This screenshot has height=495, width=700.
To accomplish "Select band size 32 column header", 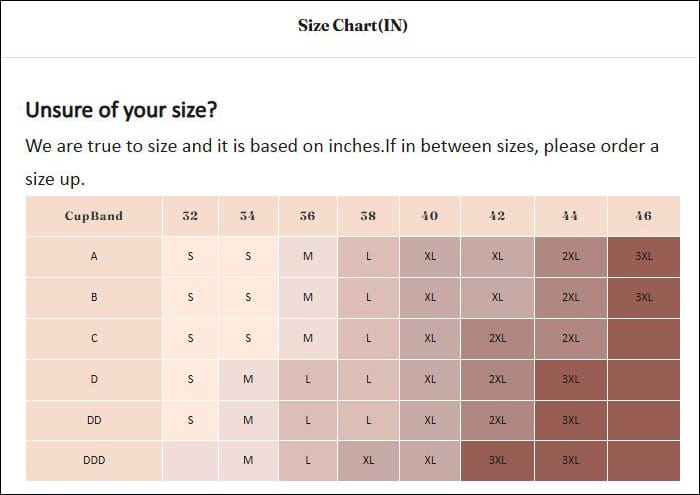I will point(190,216).
